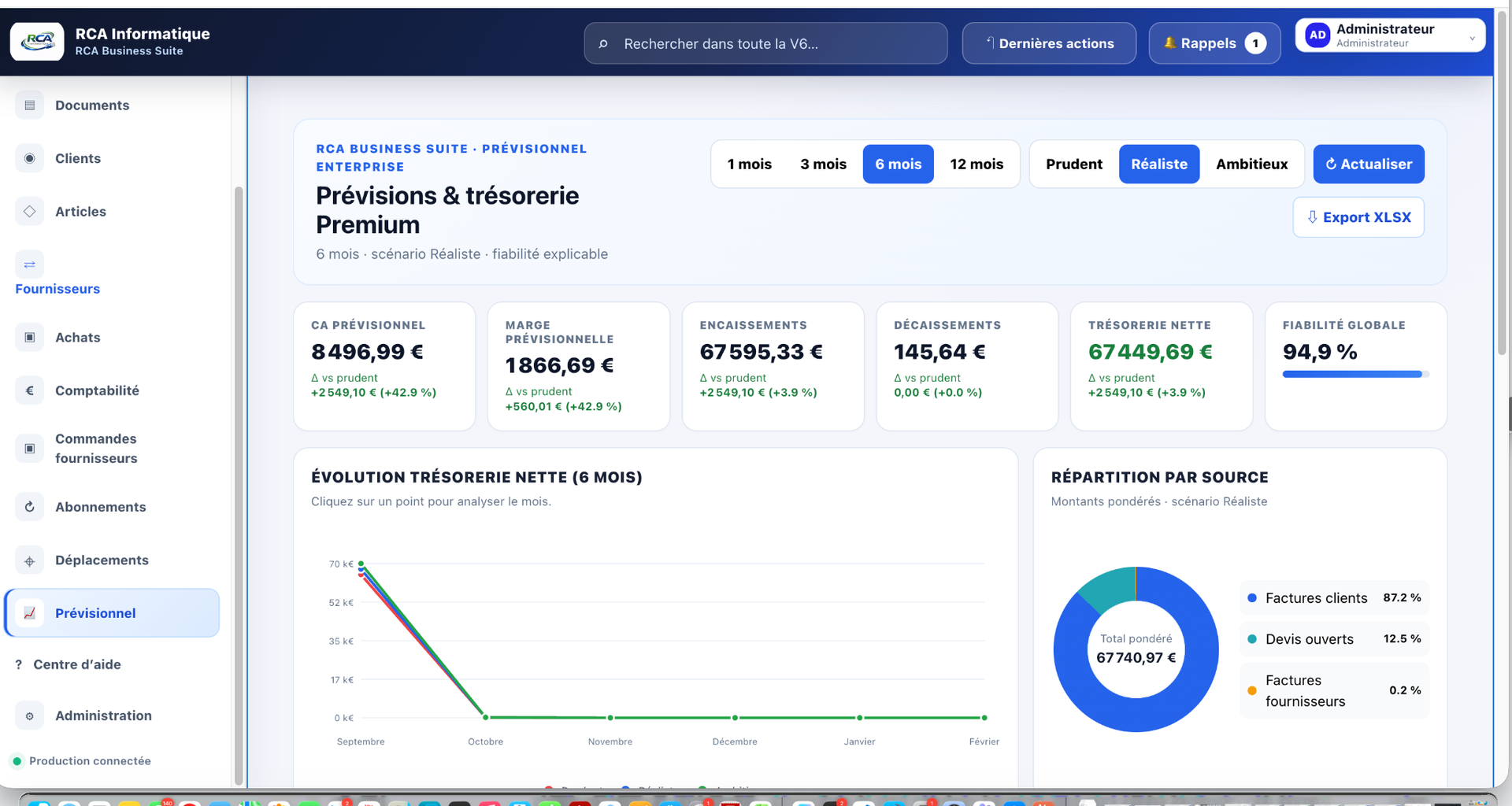Go to Déplacements in the sidebar

point(111,560)
